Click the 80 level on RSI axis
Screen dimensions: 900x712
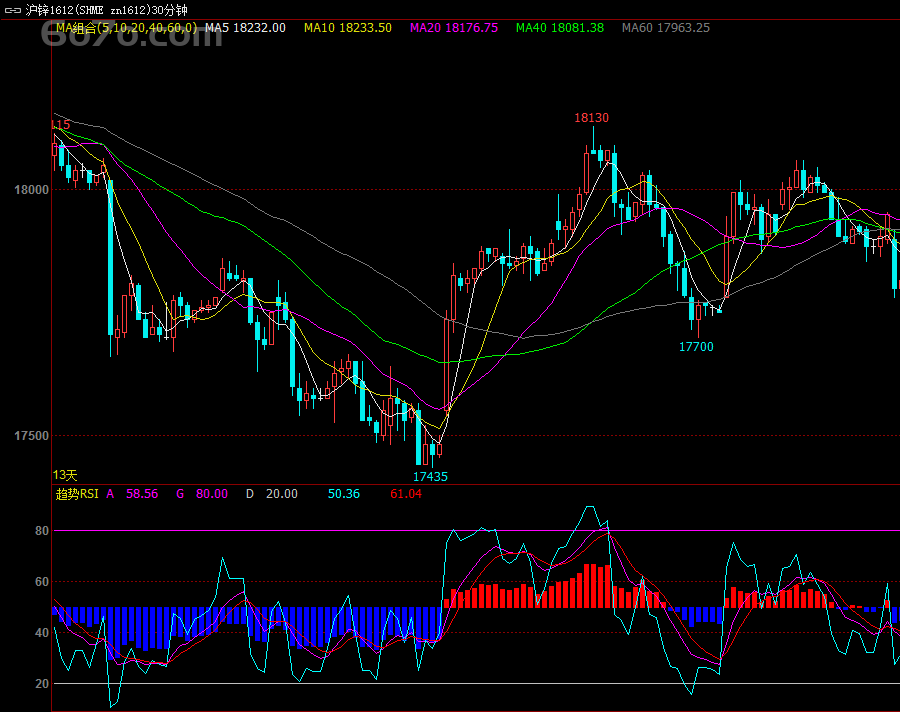click(42, 531)
